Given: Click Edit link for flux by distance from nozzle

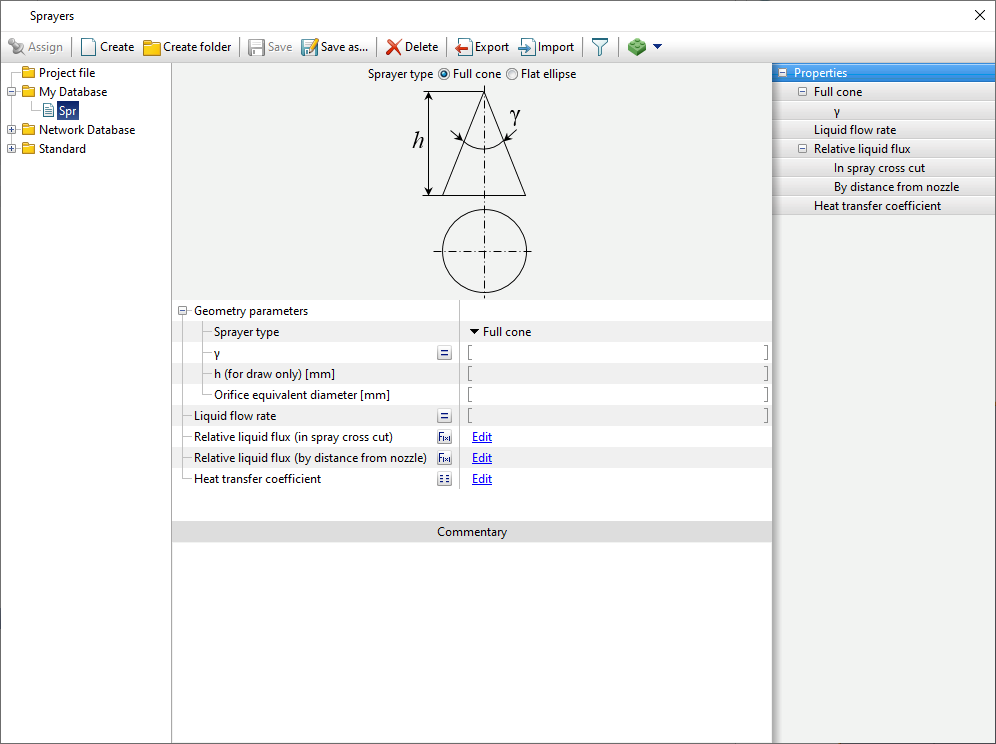Looking at the screenshot, I should coord(482,458).
